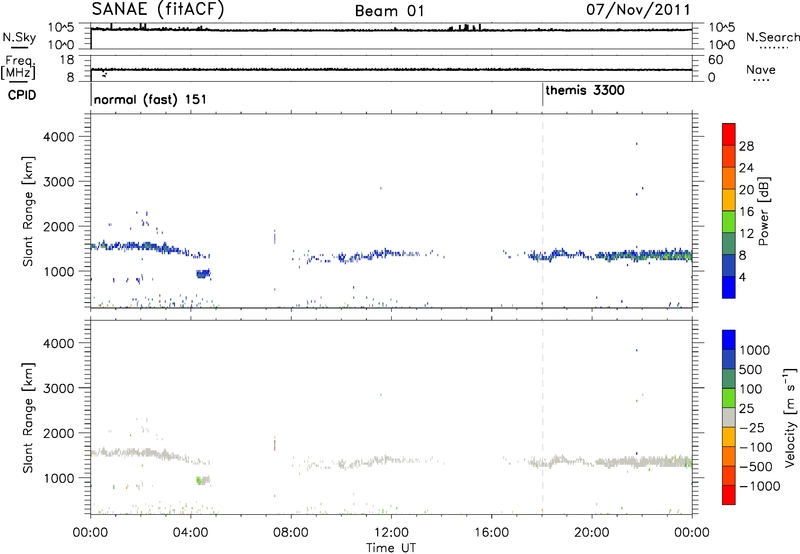This screenshot has height=554, width=800.
Task: Click the Nave legend label
Action: coord(761,70)
